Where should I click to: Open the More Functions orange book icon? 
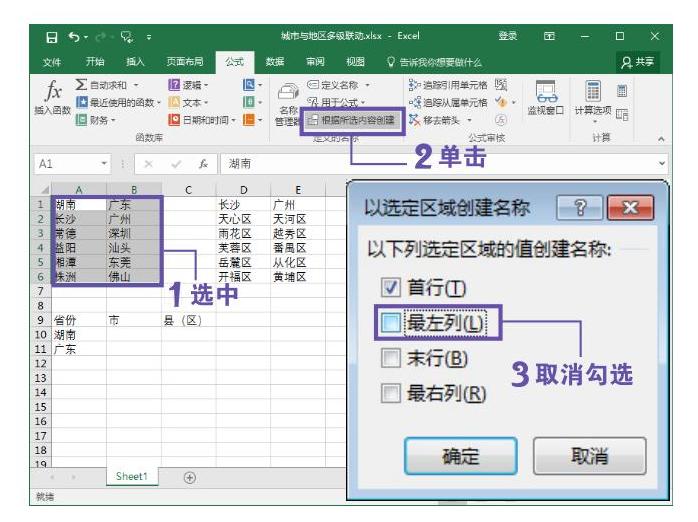[248, 120]
